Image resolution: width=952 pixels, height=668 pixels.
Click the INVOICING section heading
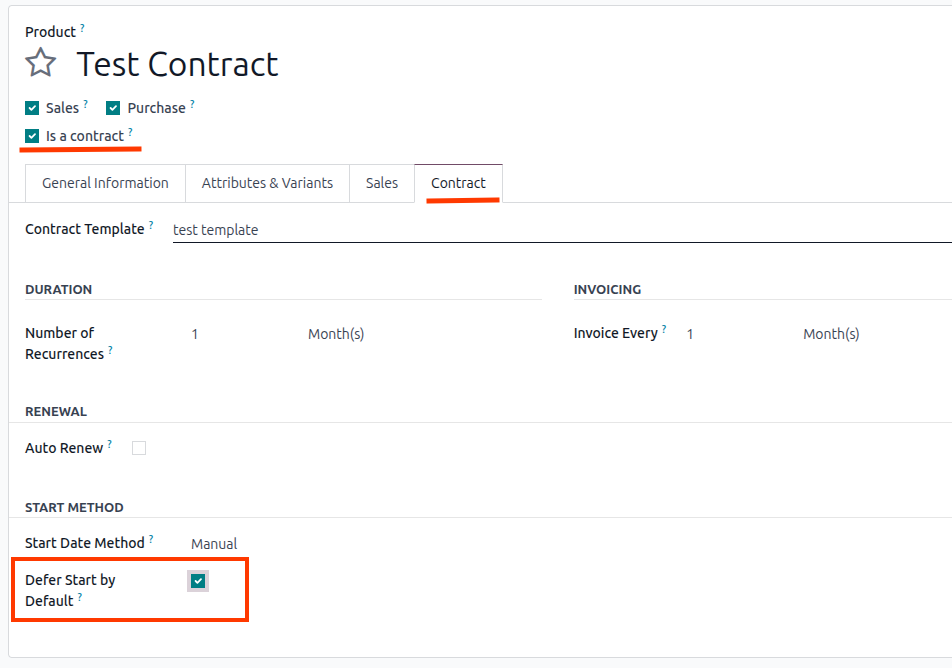607,289
